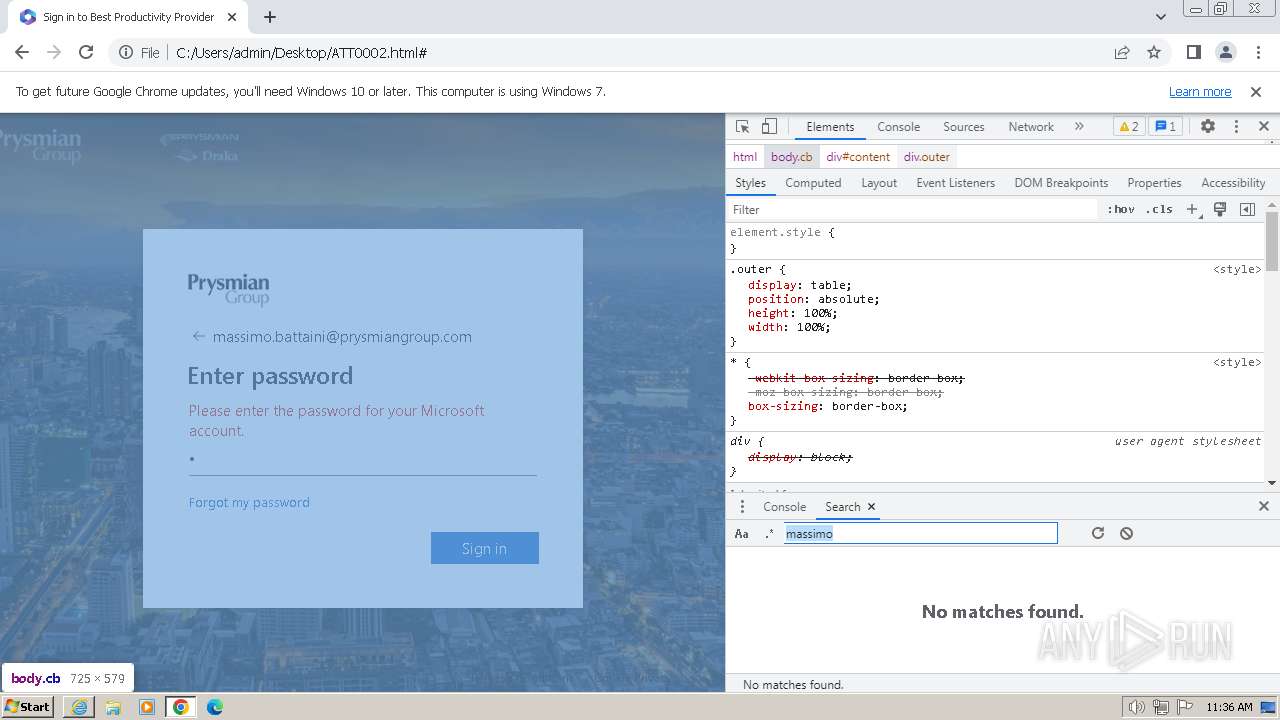
Task: Open the Event Listeners tab
Action: pyautogui.click(x=956, y=183)
